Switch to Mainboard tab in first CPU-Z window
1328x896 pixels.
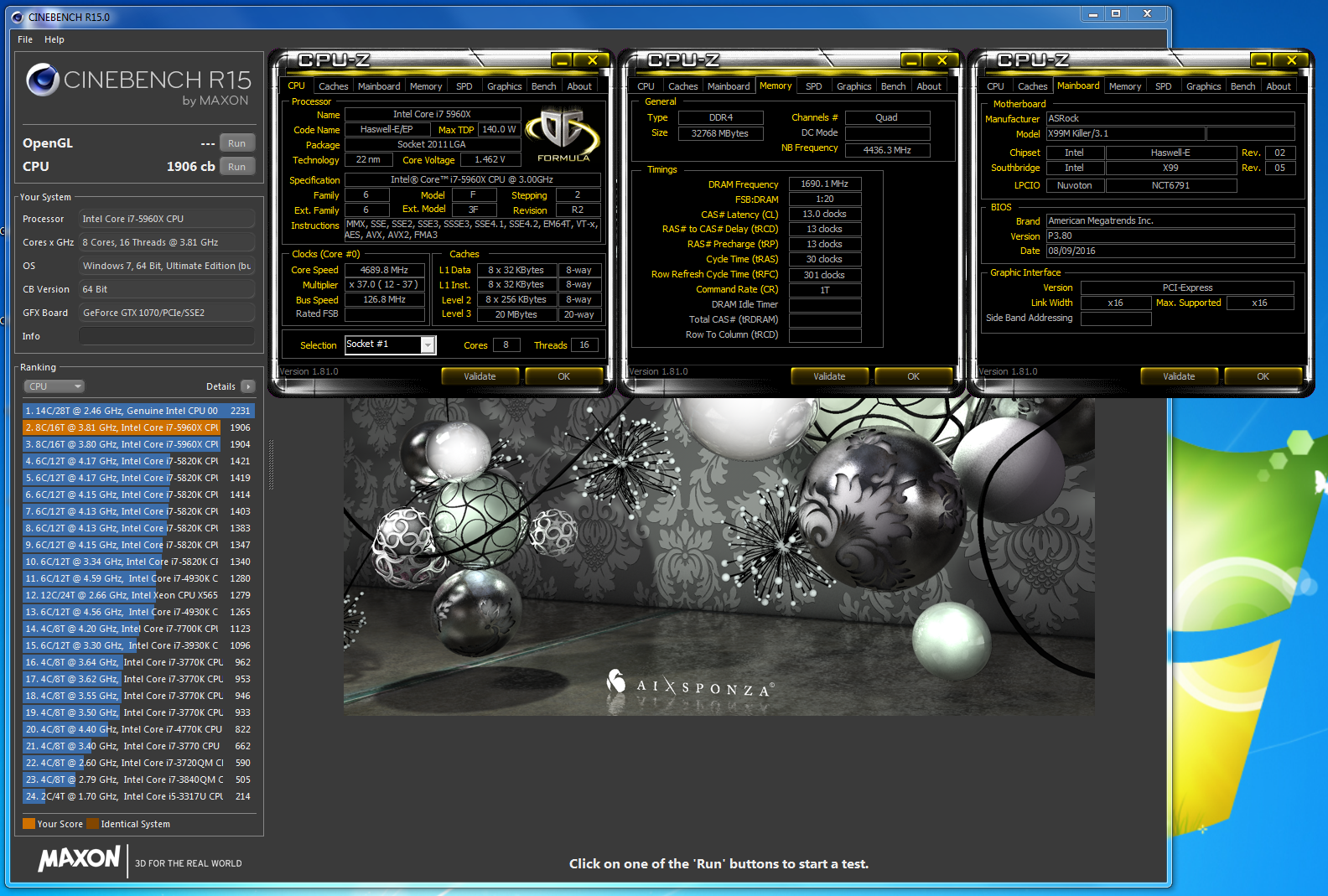[379, 86]
